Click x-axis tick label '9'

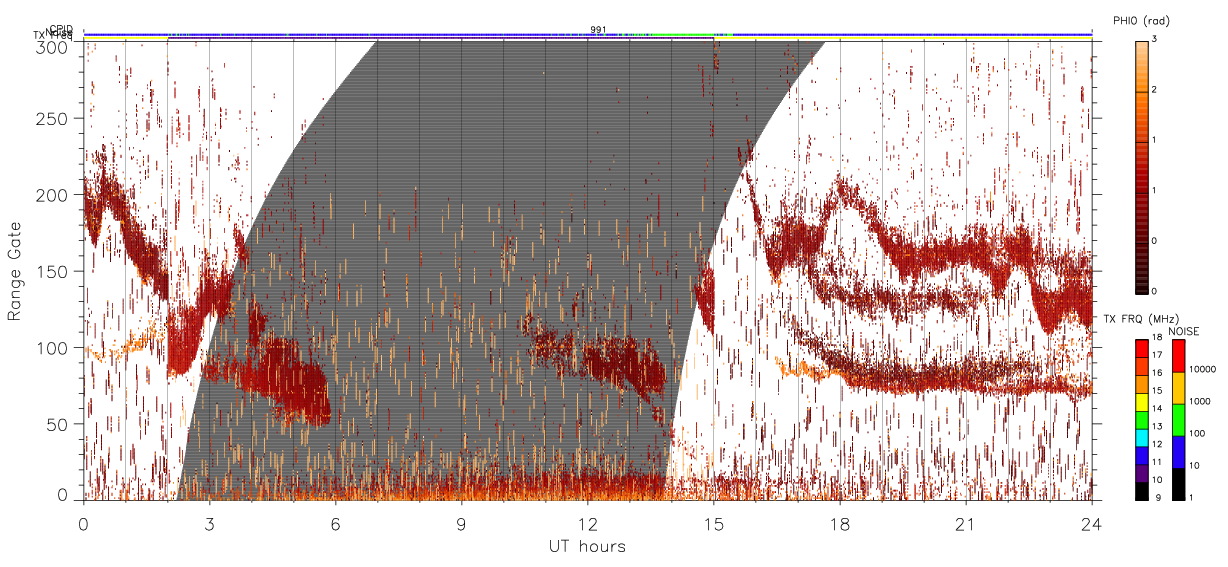[x=461, y=524]
